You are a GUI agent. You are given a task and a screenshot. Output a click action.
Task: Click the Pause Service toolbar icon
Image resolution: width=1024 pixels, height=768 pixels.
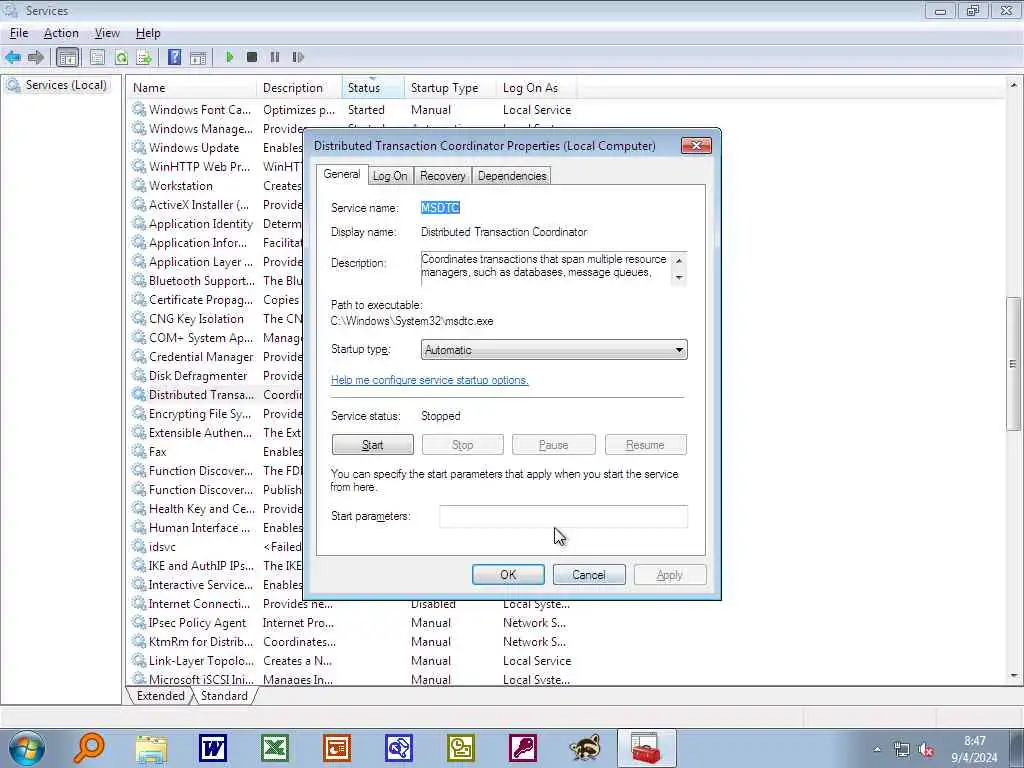pyautogui.click(x=275, y=57)
